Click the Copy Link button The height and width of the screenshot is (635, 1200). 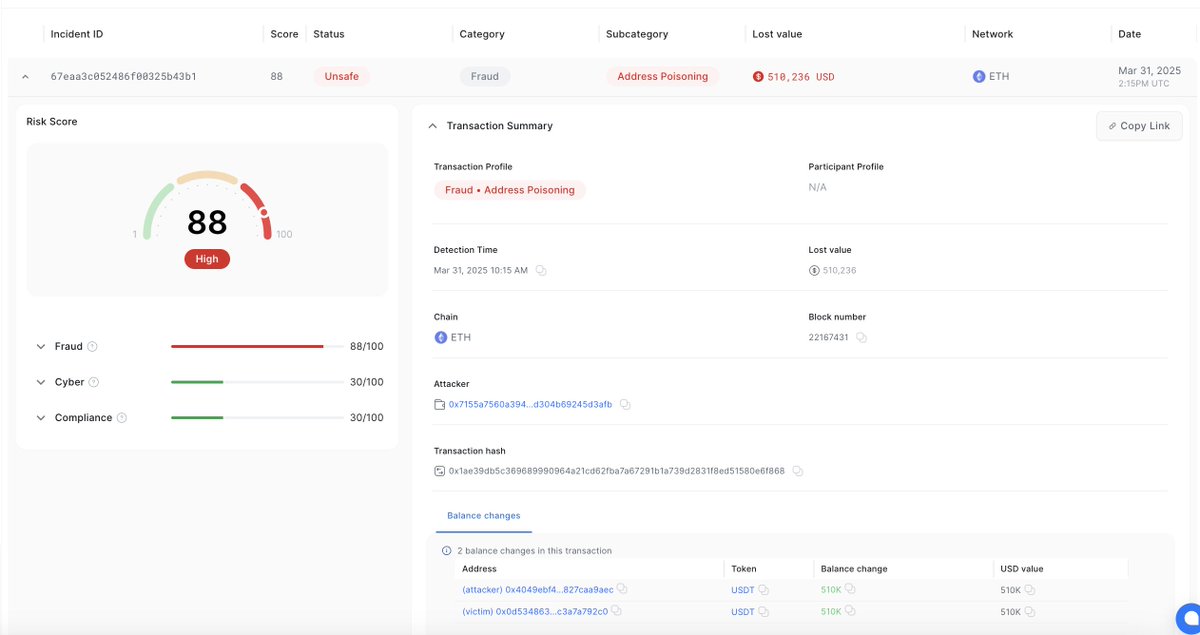click(1139, 126)
